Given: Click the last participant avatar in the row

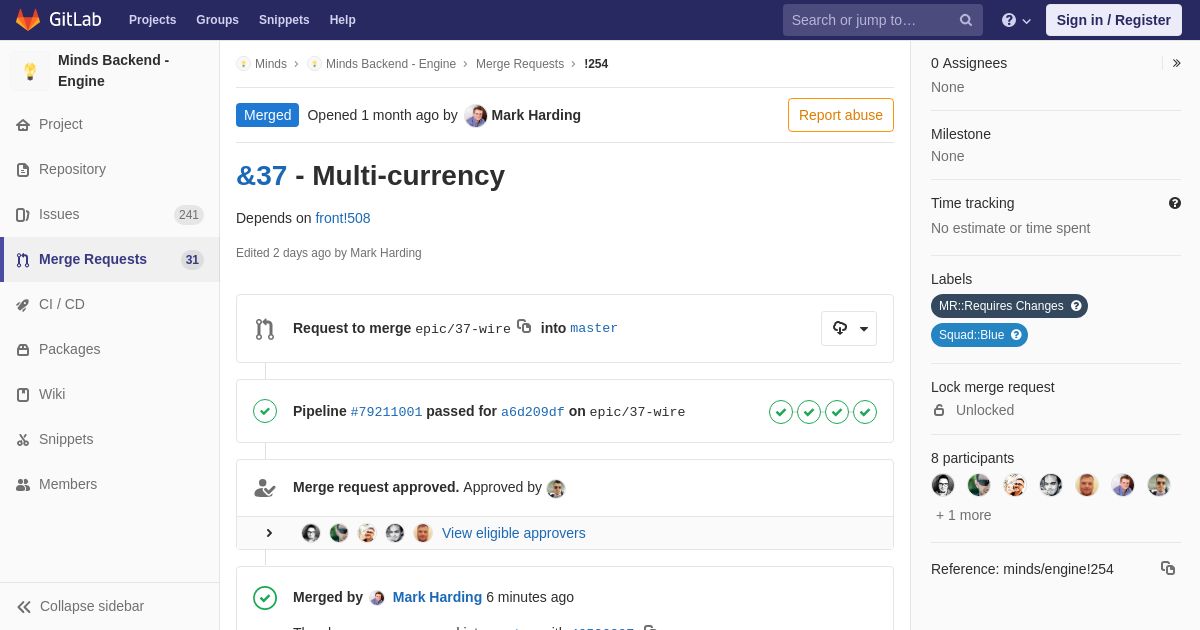Looking at the screenshot, I should (x=1159, y=485).
